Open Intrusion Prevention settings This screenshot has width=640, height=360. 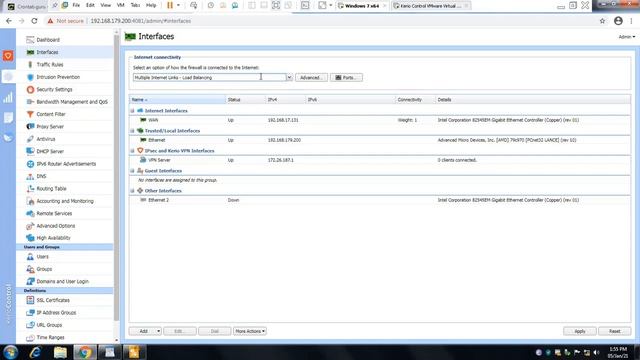58,77
